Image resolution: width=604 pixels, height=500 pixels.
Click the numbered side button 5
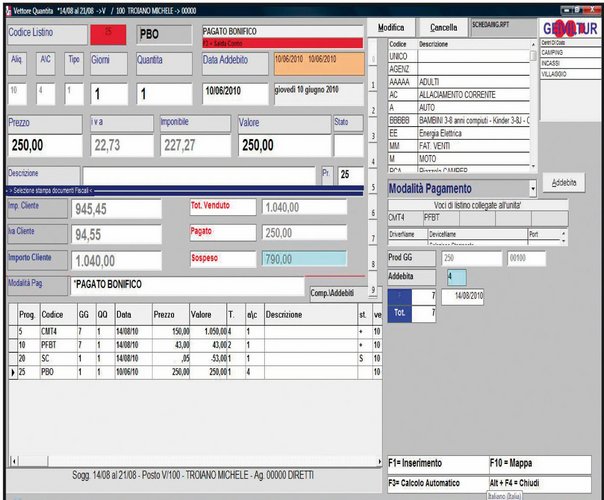(x=373, y=186)
